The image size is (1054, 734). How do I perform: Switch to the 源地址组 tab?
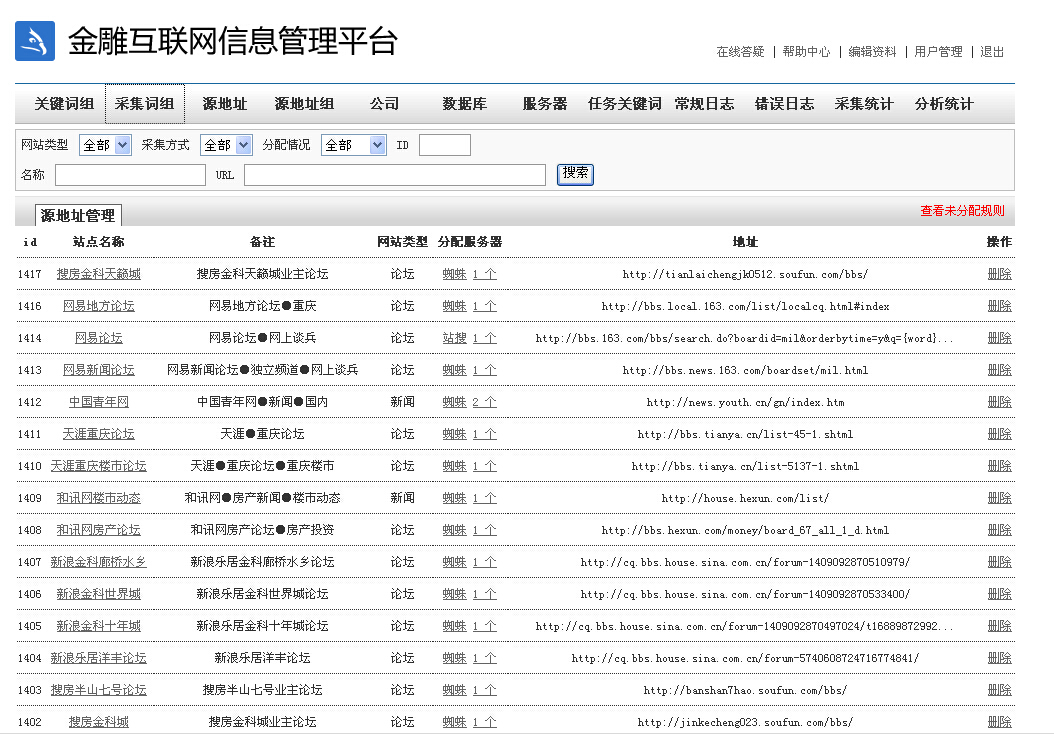pyautogui.click(x=304, y=104)
